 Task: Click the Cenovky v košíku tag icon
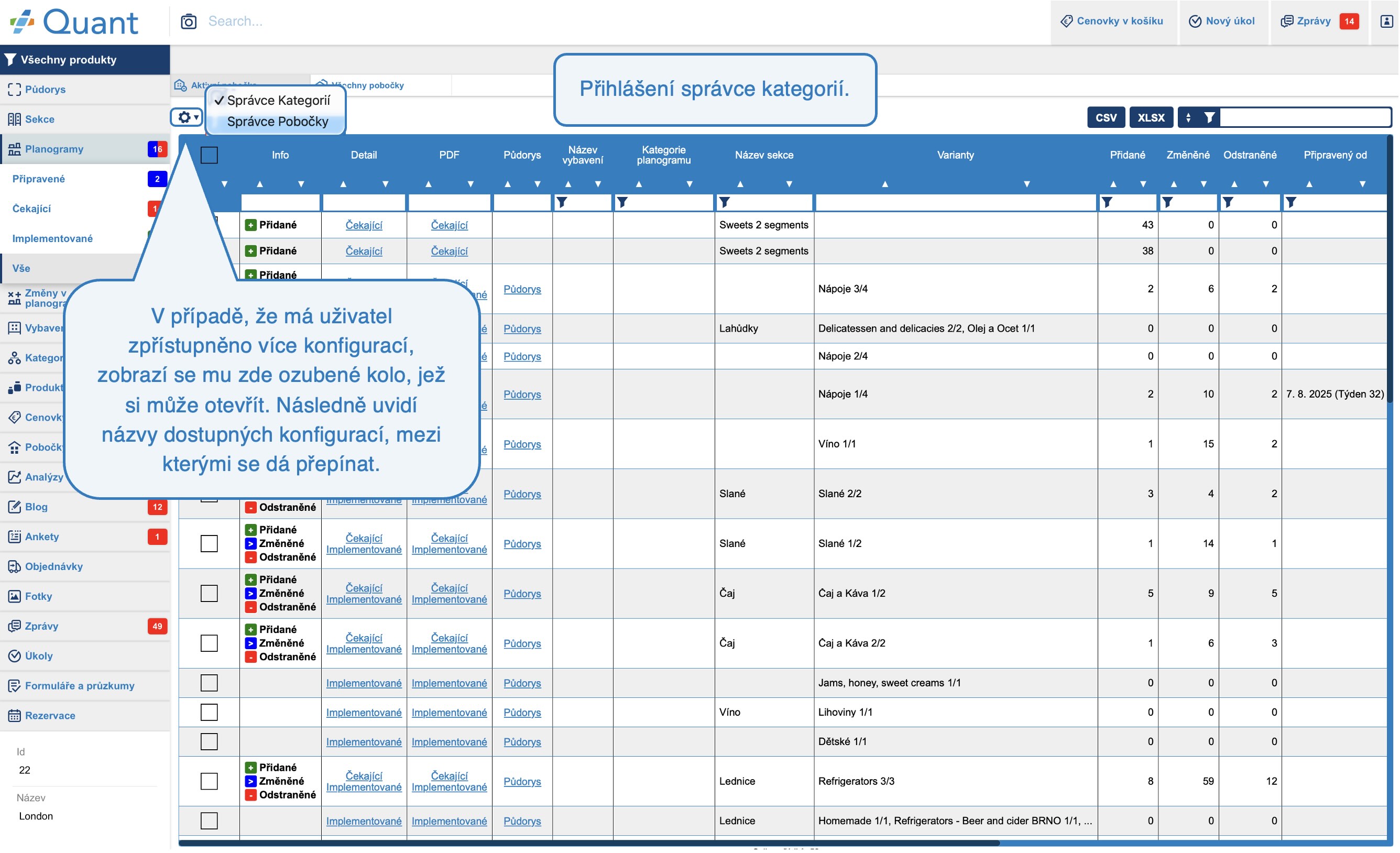coord(1066,21)
